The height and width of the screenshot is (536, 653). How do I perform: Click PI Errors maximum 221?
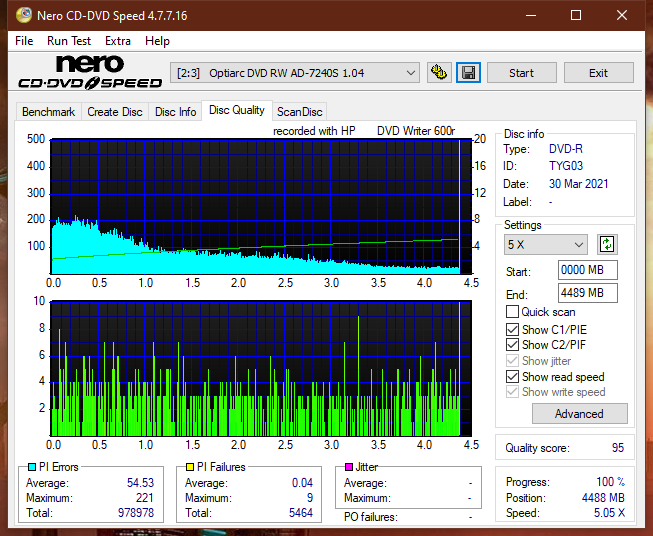pos(145,498)
